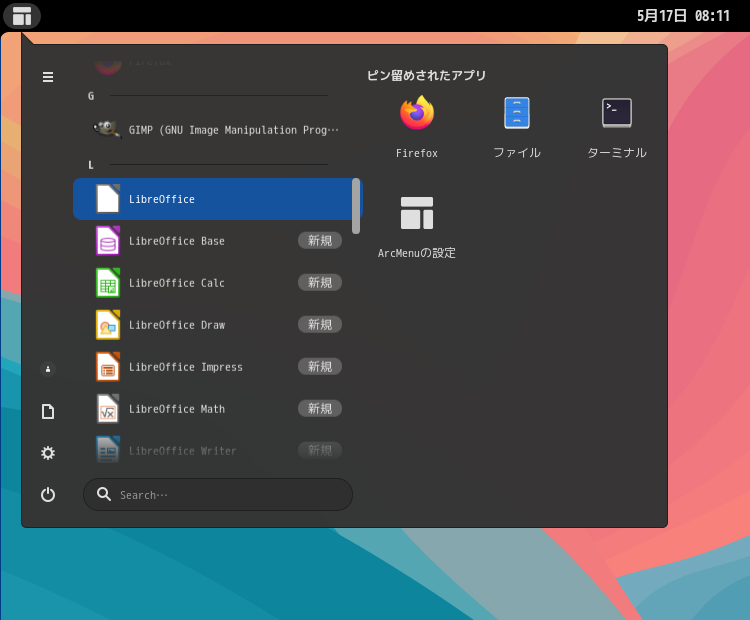
Task: Open the LibreOffice Calc icon
Action: (x=108, y=283)
